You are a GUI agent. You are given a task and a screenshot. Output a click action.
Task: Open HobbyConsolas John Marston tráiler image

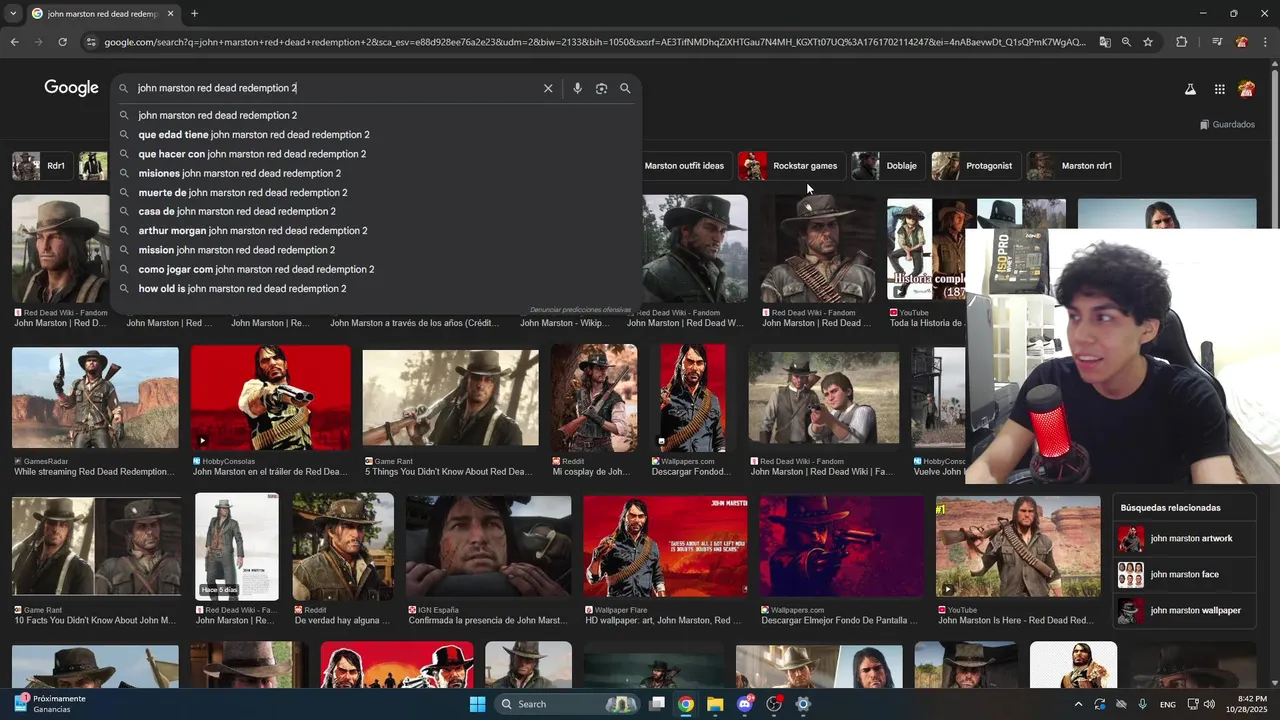pos(270,398)
